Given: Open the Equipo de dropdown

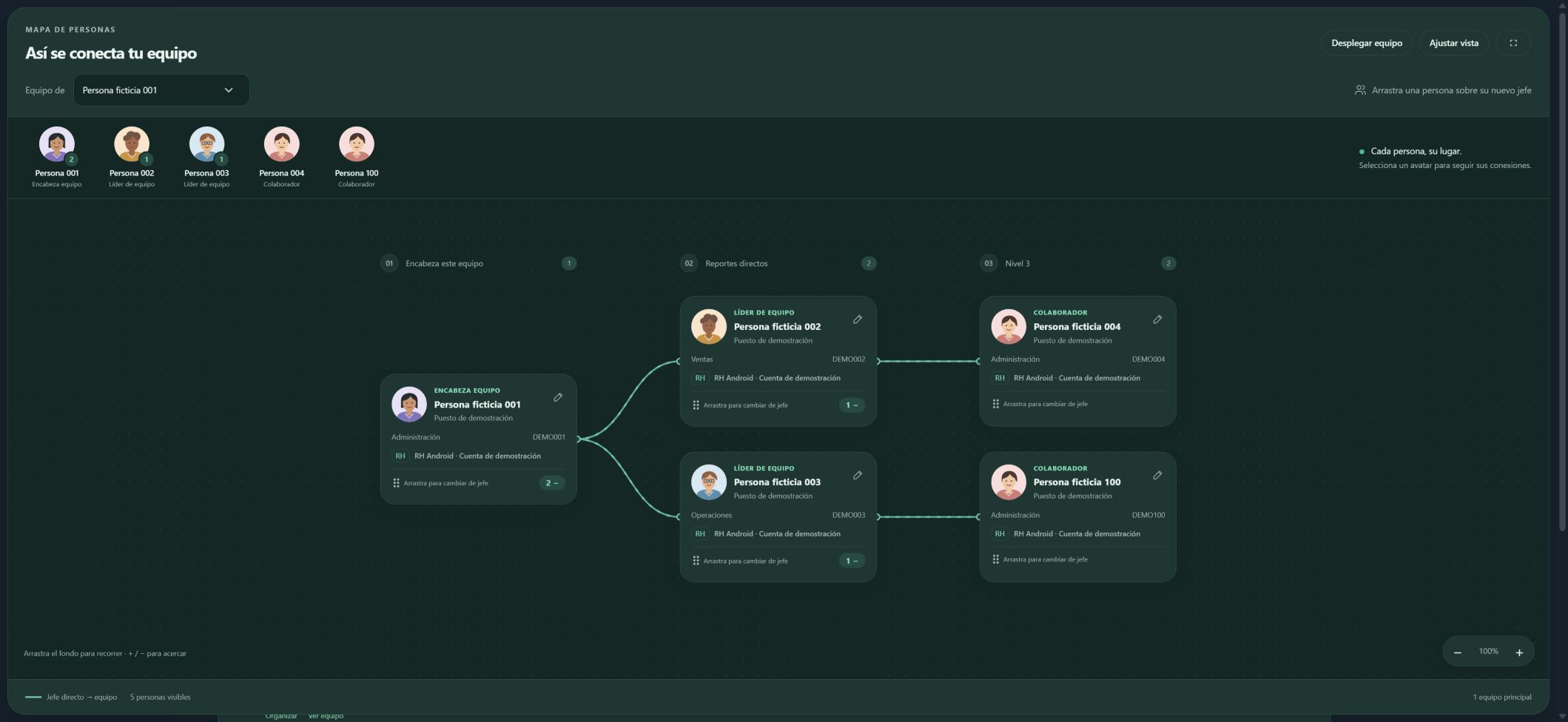Looking at the screenshot, I should (x=161, y=90).
